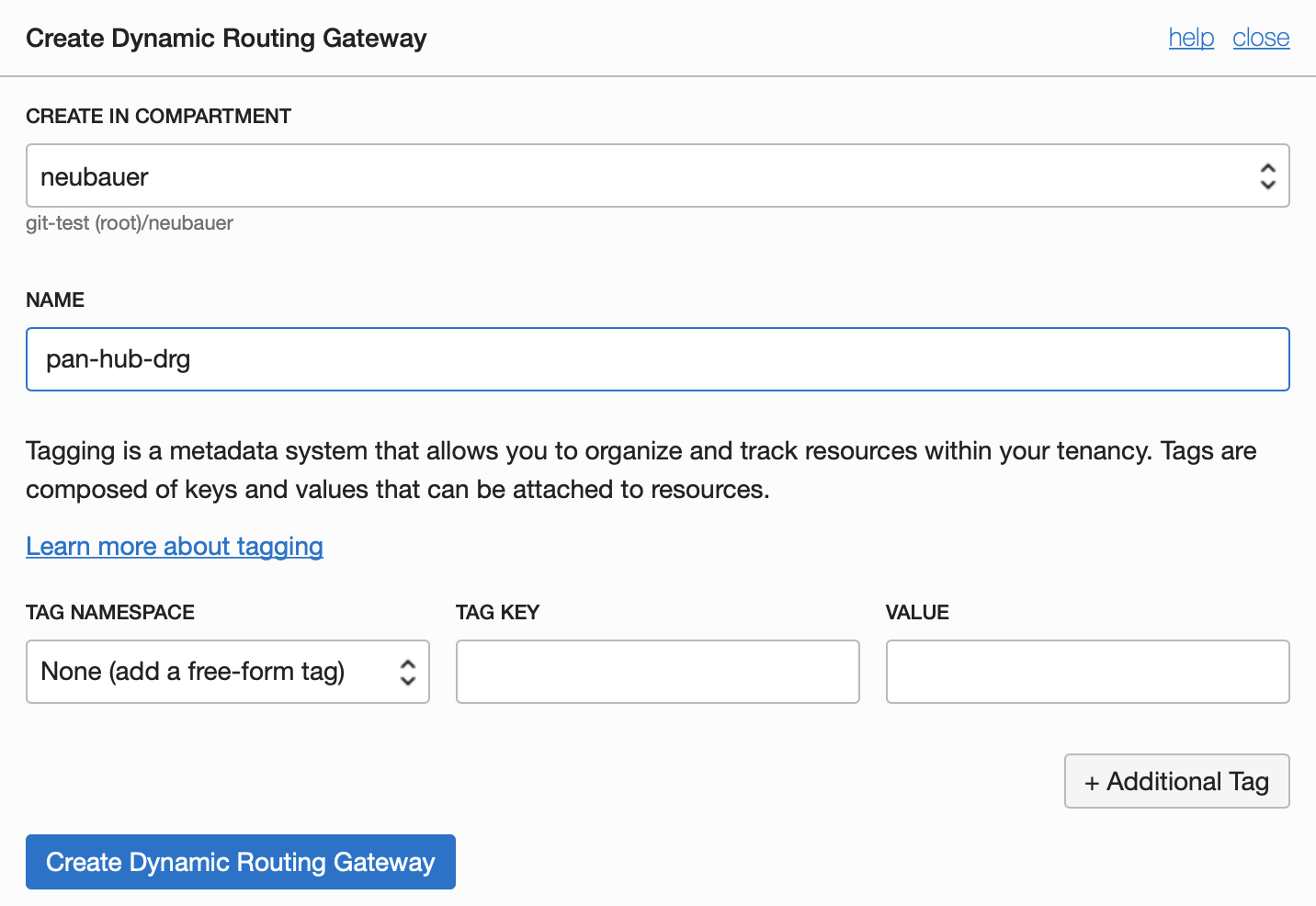1316x906 pixels.
Task: Click the TAG KEY label
Action: 497,612
